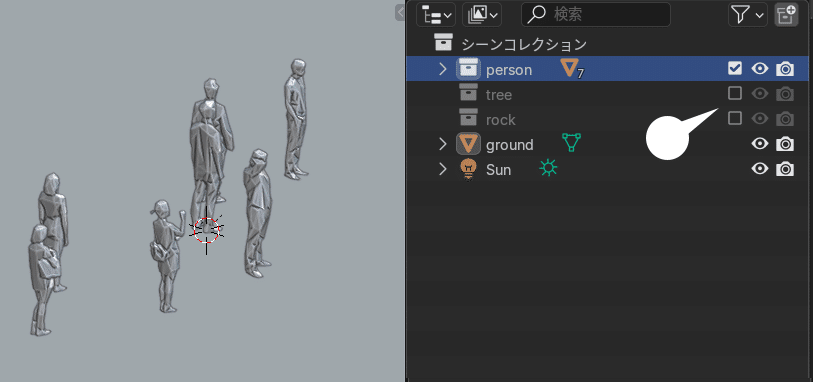Enable the rock collection checkbox

click(735, 118)
